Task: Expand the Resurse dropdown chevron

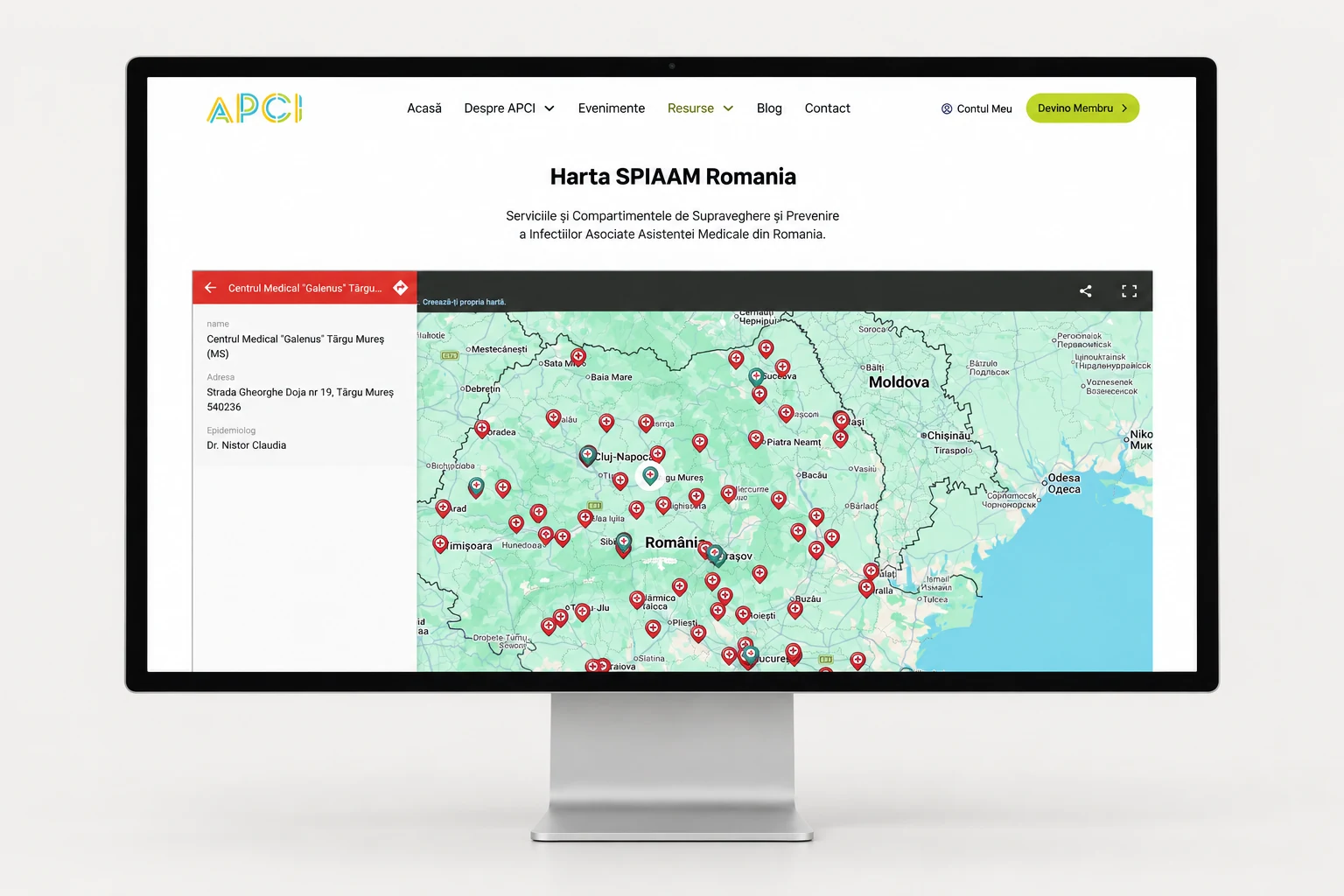Action: pyautogui.click(x=728, y=108)
